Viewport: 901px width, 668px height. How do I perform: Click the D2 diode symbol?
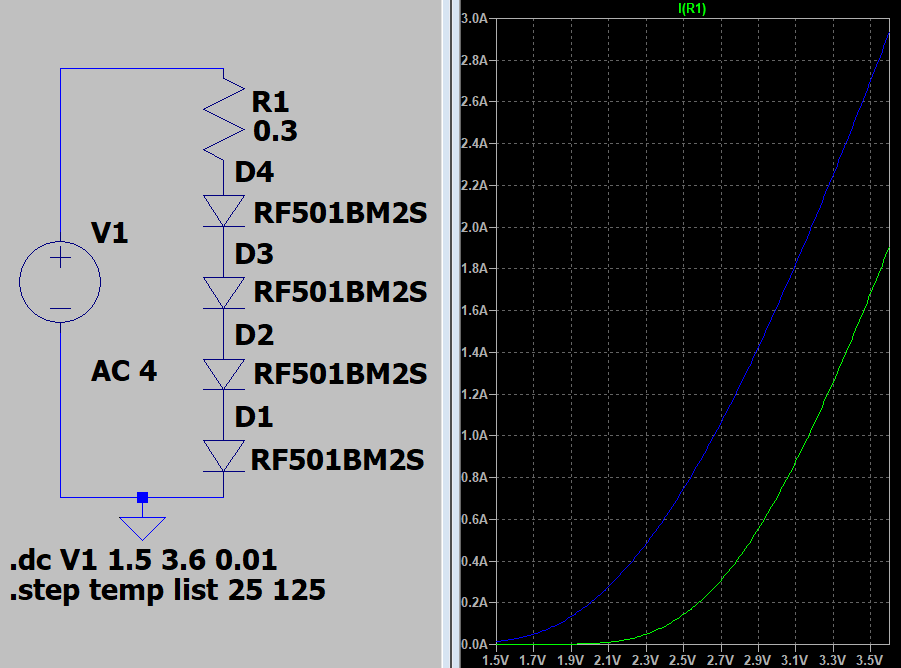click(223, 374)
